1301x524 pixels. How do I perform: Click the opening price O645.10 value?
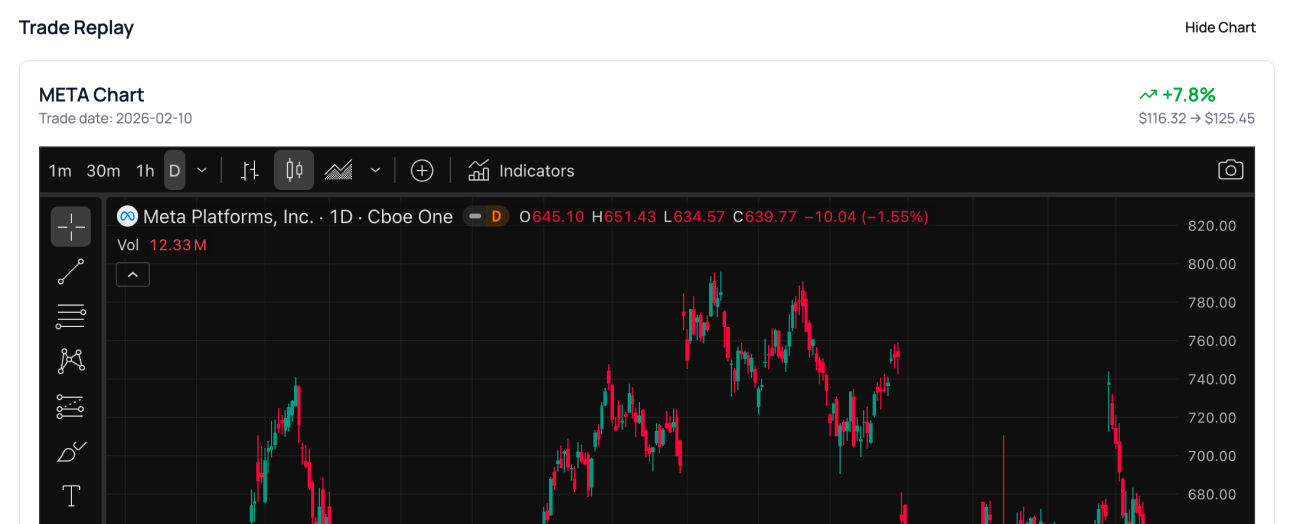click(552, 216)
